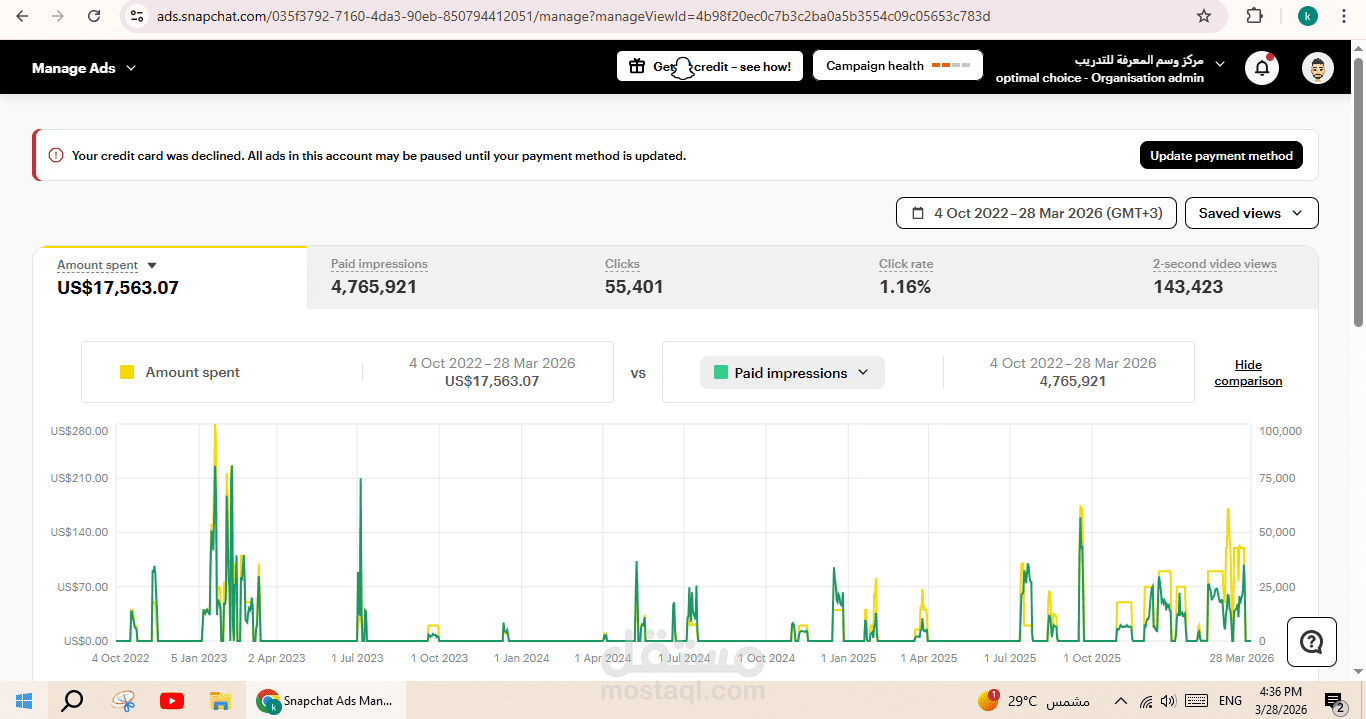Open the Wi-Fi network tray icon
This screenshot has width=1366, height=719.
click(1146, 701)
